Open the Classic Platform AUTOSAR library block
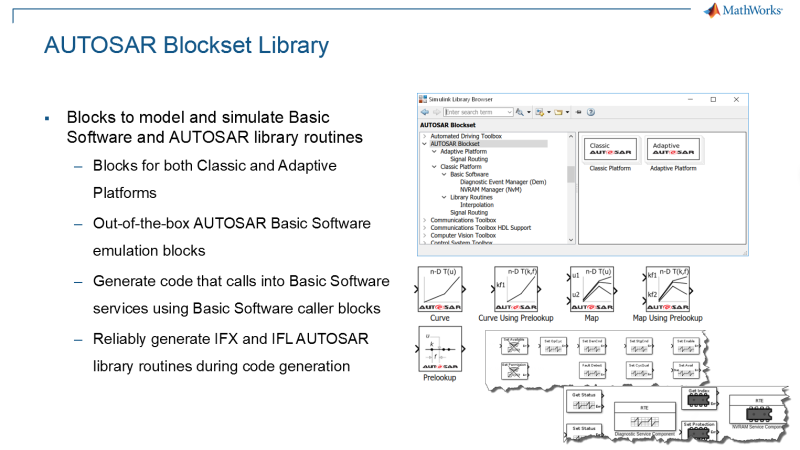This screenshot has width=800, height=450. (x=610, y=149)
